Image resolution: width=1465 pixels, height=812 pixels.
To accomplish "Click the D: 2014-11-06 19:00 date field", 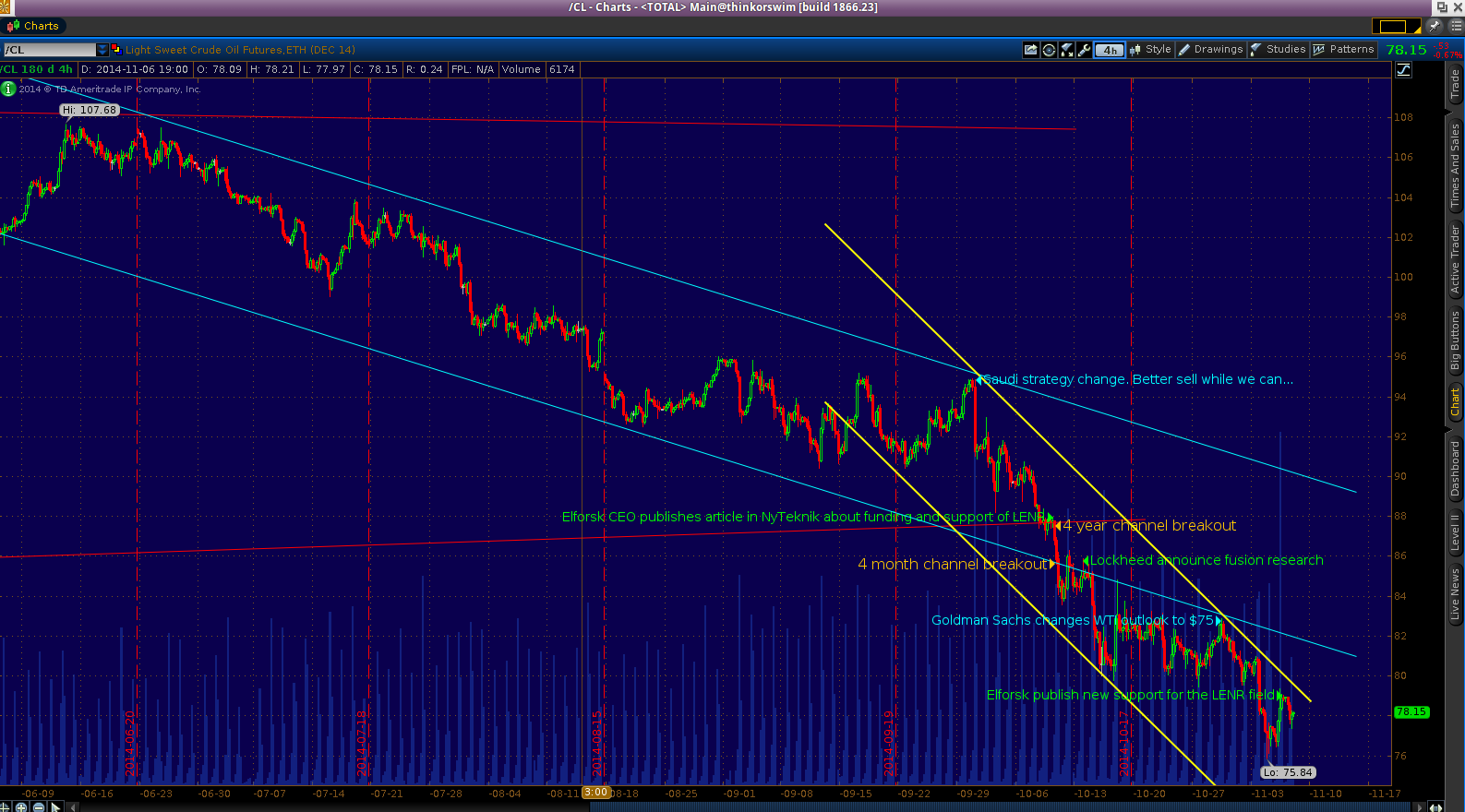I will 135,69.
